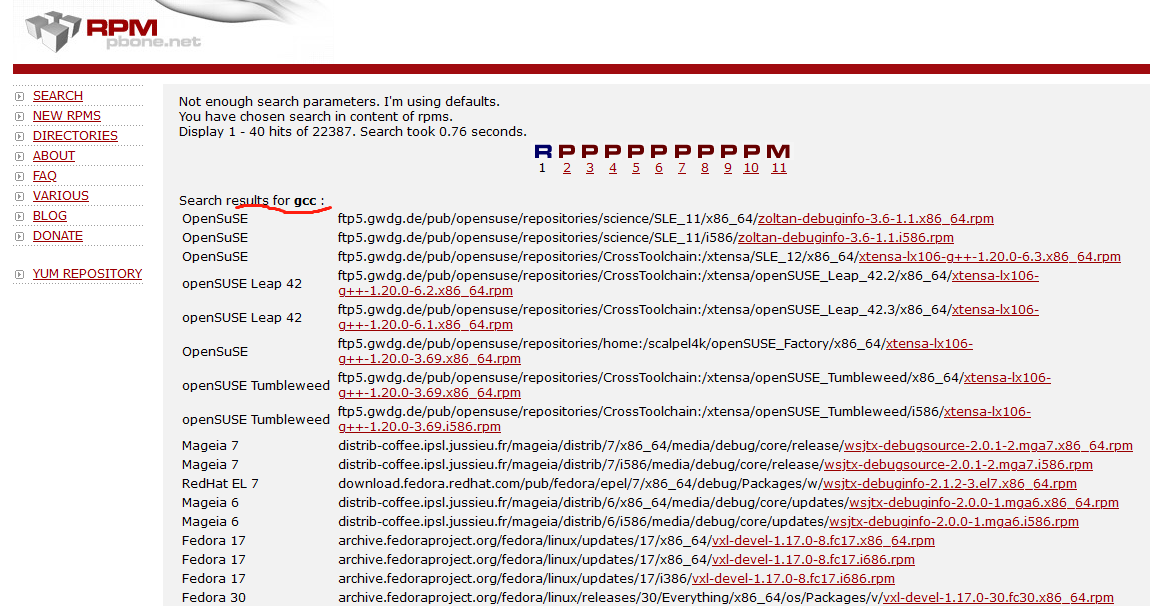The image size is (1153, 606).
Task: Open zoltan-debuginfo-3.6-1.1.x86_64.rpm link
Action: 876,218
